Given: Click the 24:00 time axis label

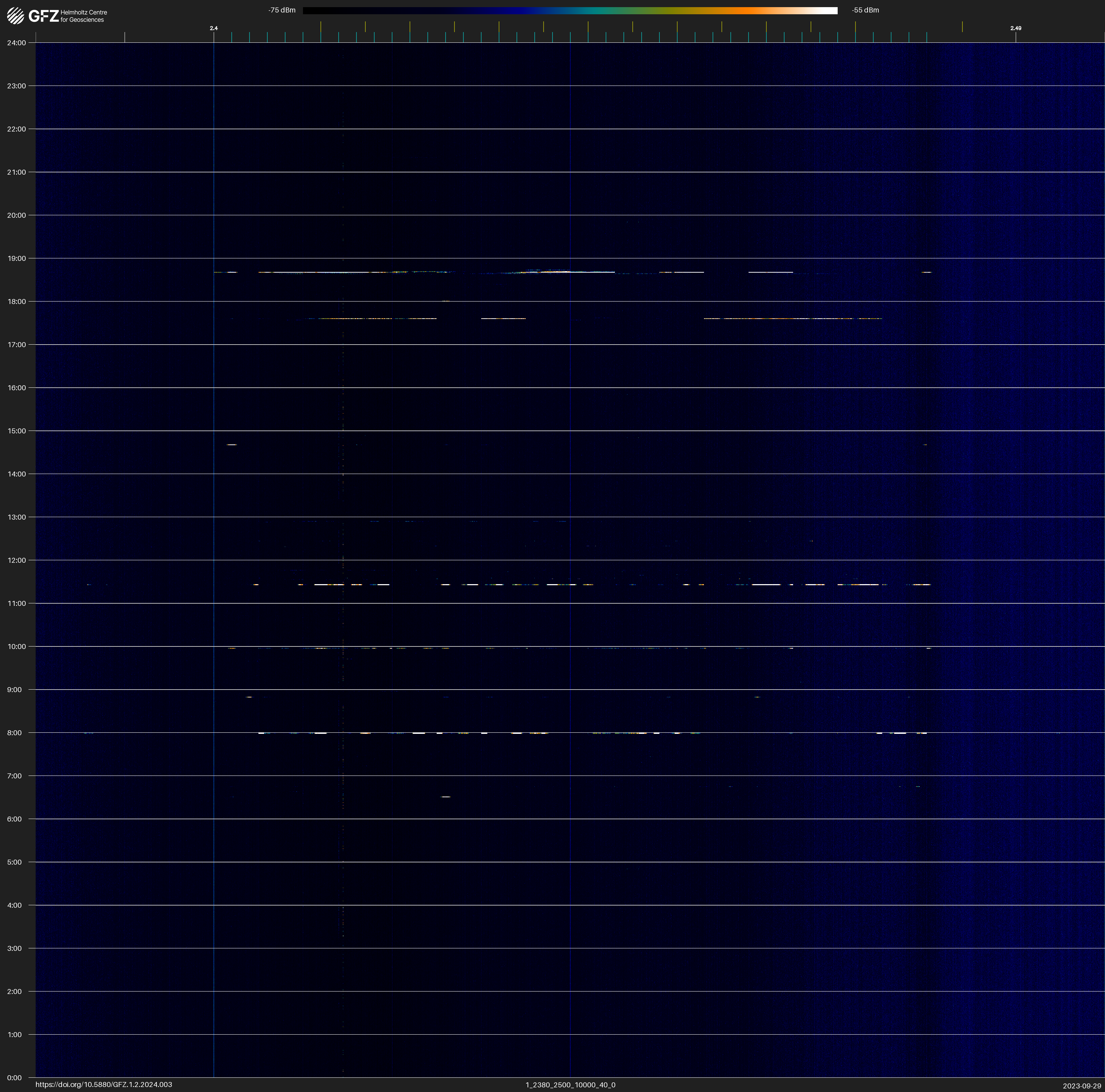Looking at the screenshot, I should pyautogui.click(x=17, y=43).
